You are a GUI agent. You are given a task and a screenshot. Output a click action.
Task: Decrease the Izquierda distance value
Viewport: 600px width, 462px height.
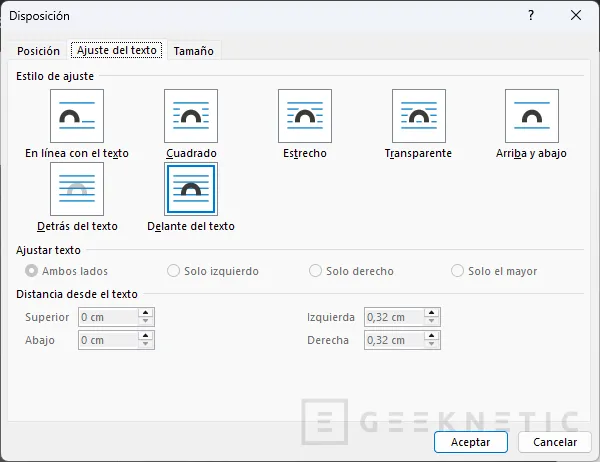click(432, 321)
